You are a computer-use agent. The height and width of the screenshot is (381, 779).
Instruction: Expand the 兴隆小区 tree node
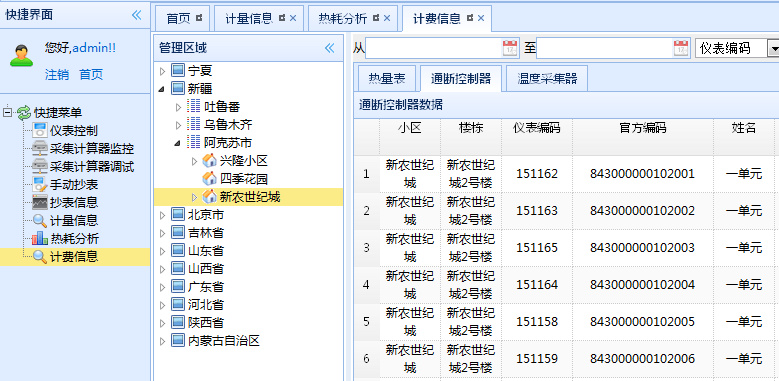[x=194, y=161]
